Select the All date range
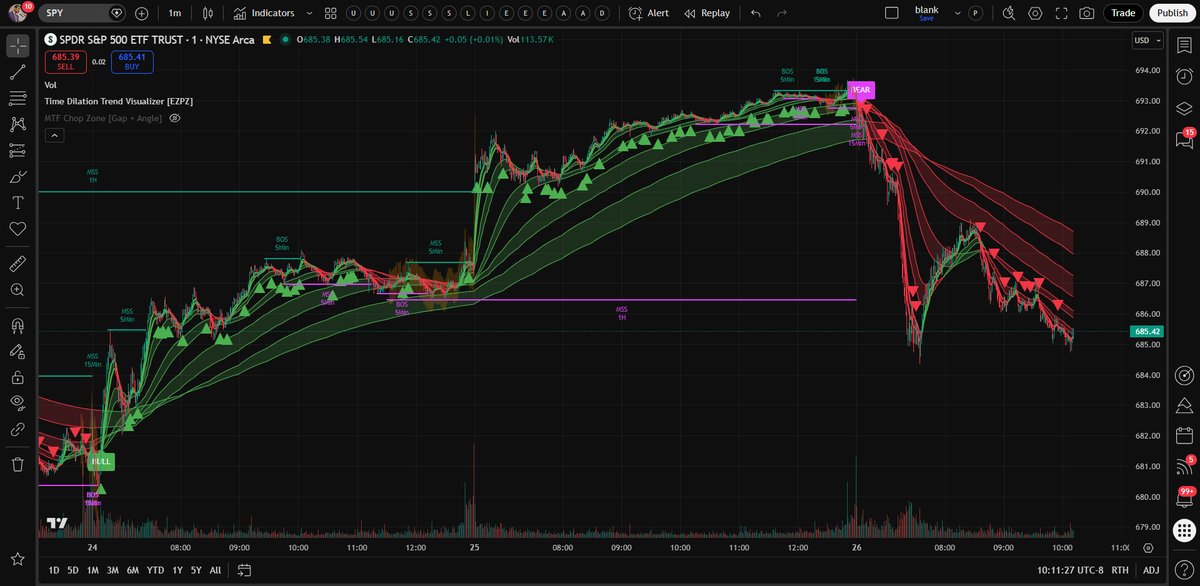The width and height of the screenshot is (1200, 586). point(215,570)
